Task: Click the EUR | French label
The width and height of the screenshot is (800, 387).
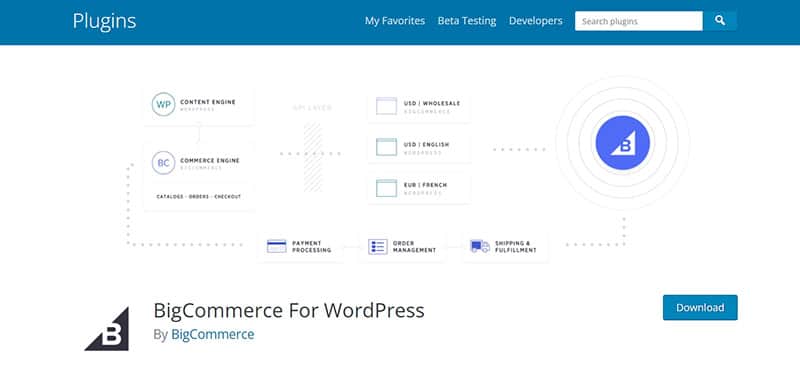Action: point(425,186)
